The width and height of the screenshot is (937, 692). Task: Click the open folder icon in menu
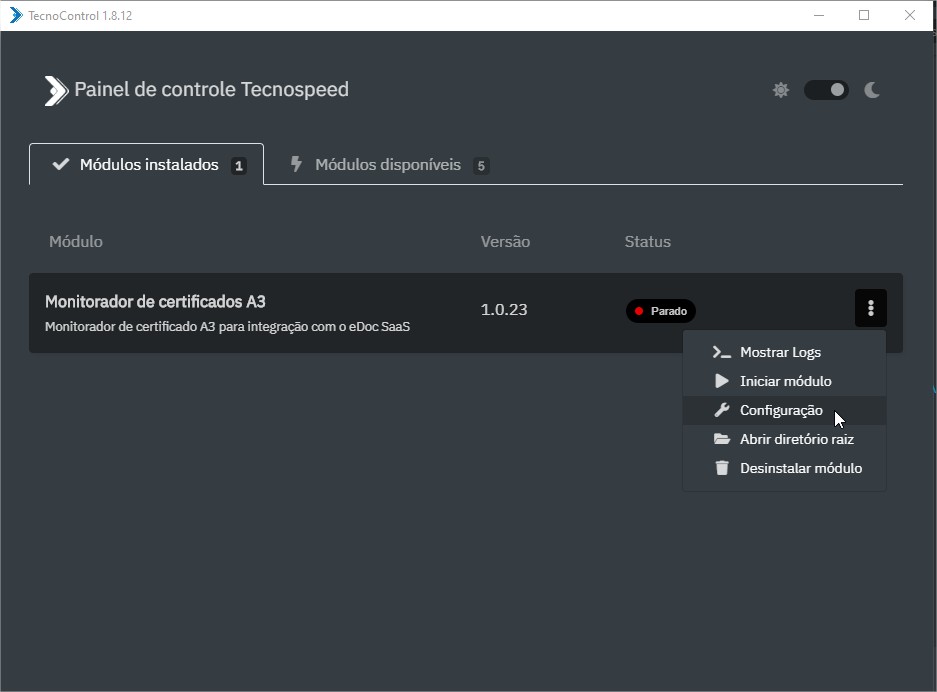pos(722,439)
